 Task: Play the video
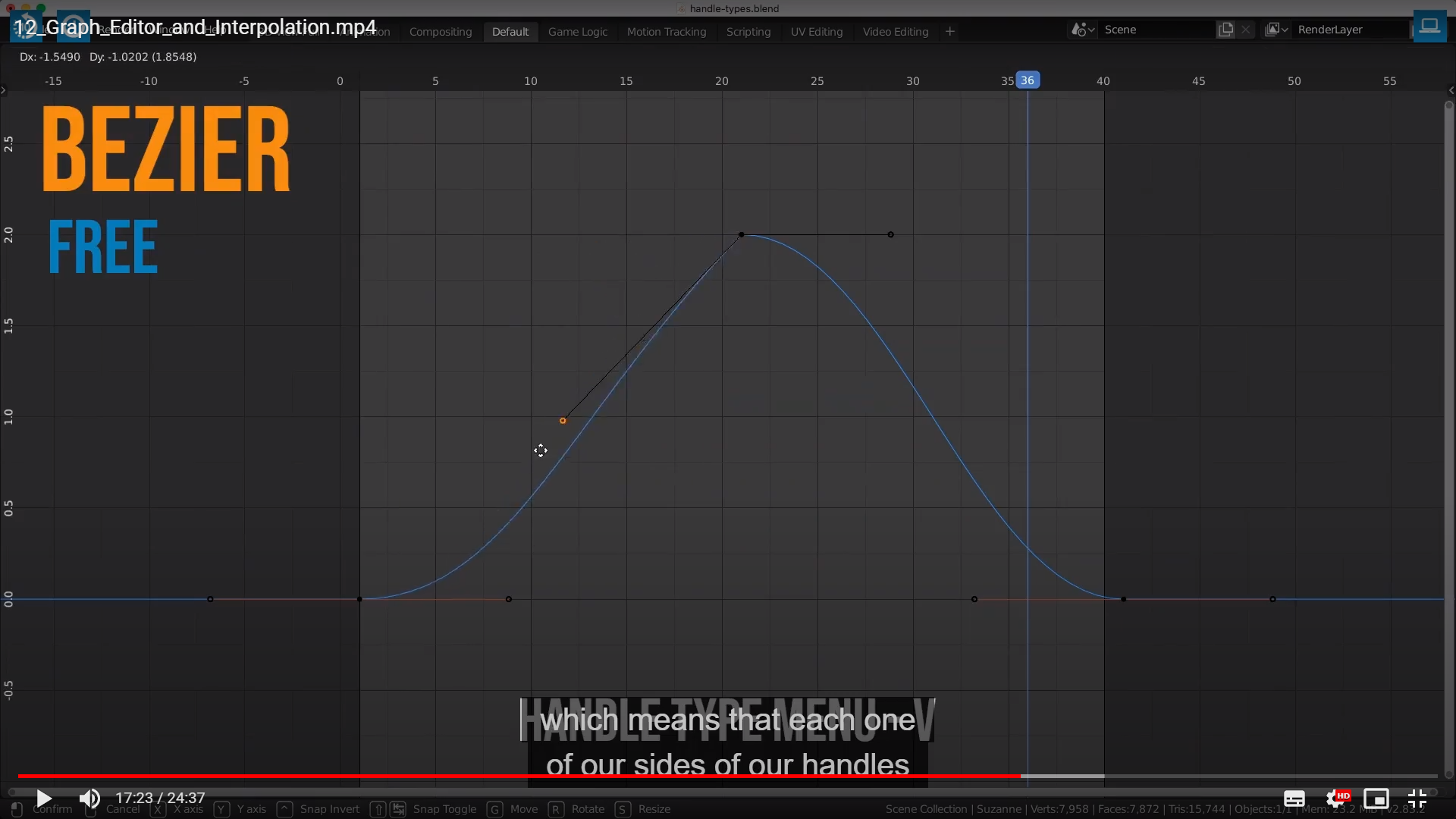pyautogui.click(x=44, y=799)
